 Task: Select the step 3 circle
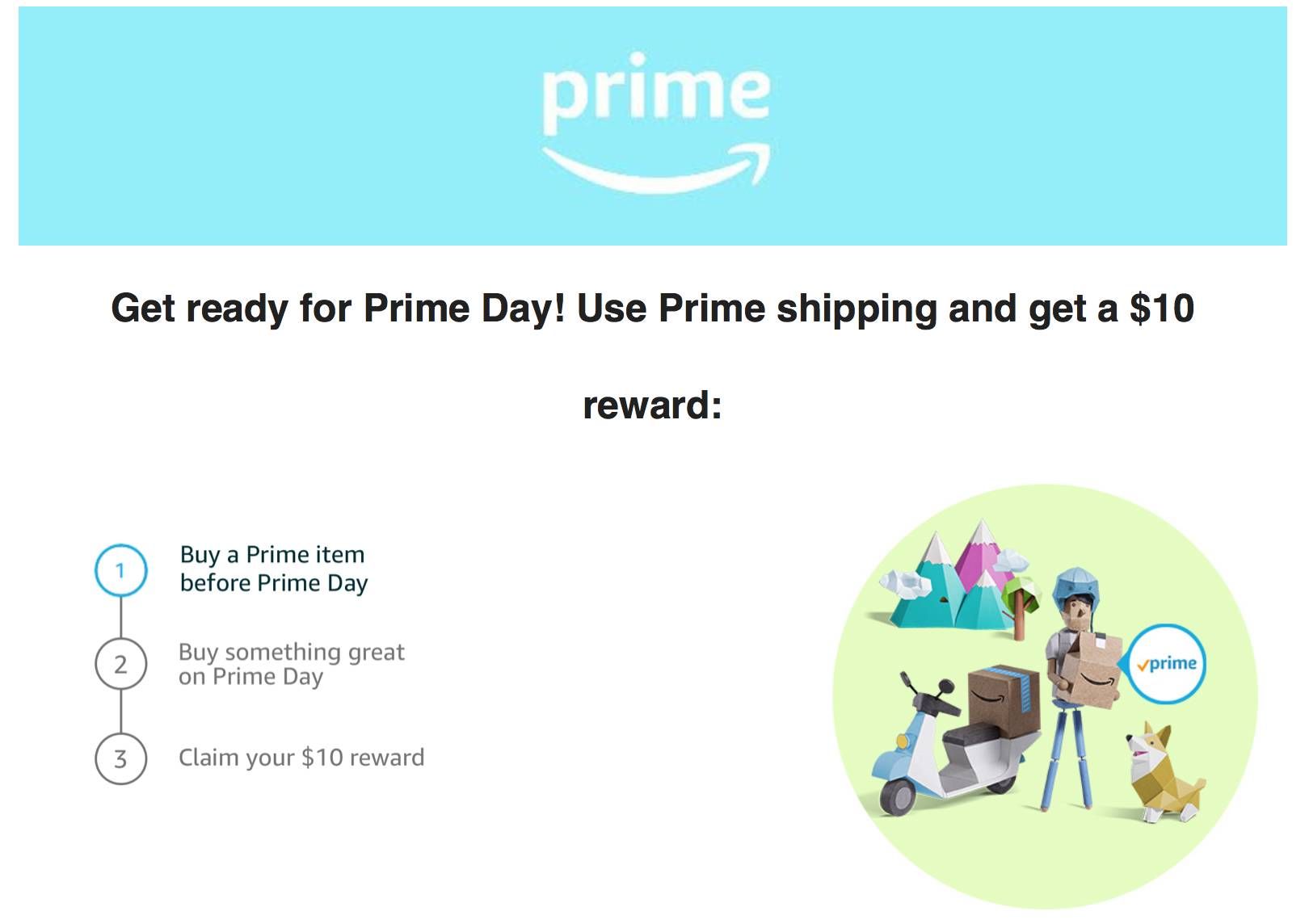tap(121, 758)
